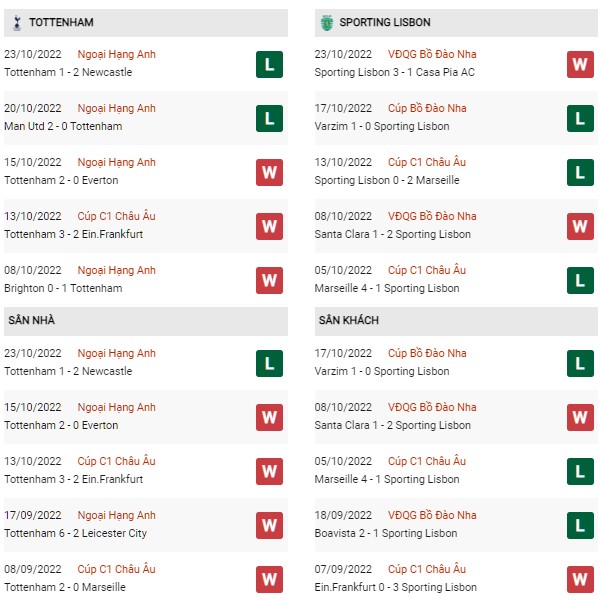600x603 pixels.
Task: Click the W badge for Brighton 0 - 1 Tottenham
Action: tap(269, 280)
